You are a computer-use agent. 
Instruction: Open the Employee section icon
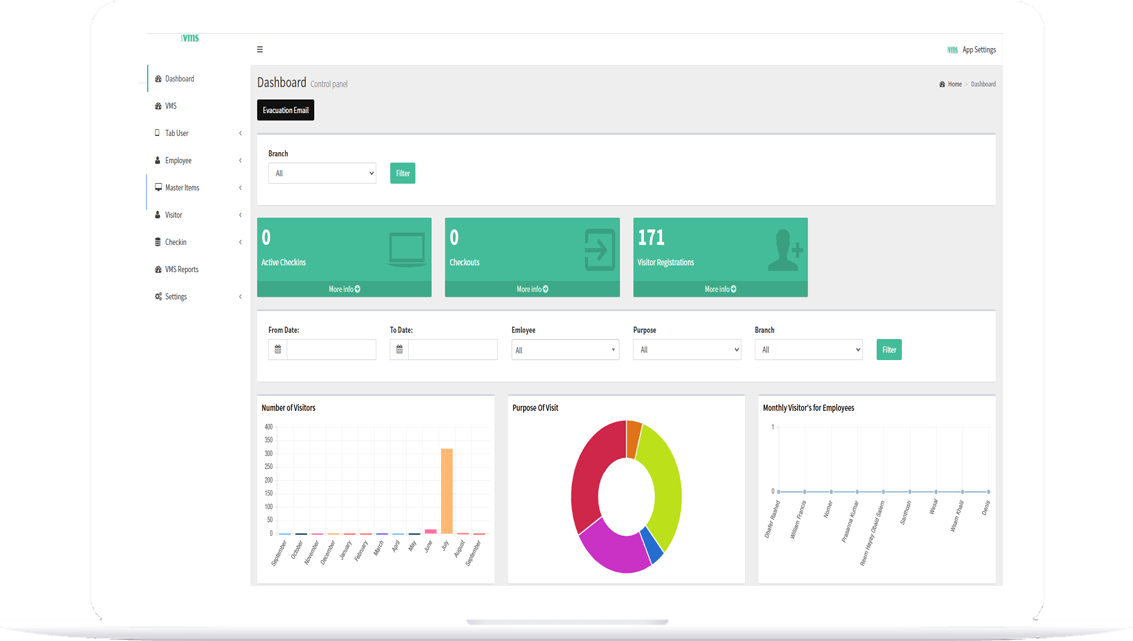[157, 160]
